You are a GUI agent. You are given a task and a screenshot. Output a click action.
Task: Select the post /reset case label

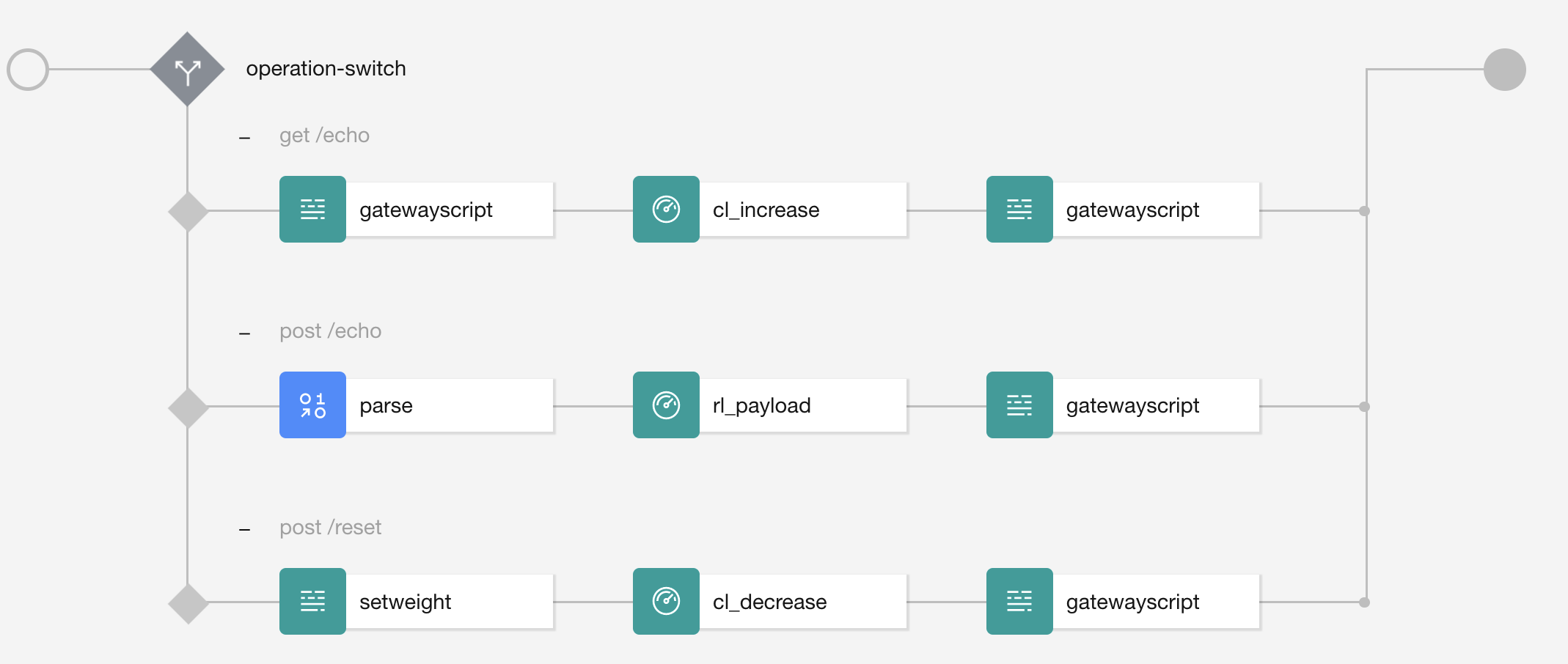tap(330, 528)
